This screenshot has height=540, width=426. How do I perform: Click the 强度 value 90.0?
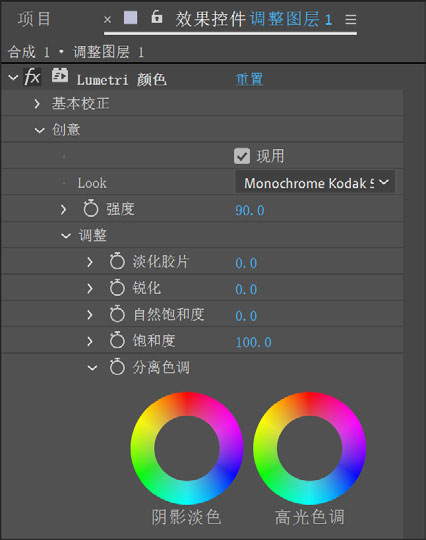[x=250, y=210]
